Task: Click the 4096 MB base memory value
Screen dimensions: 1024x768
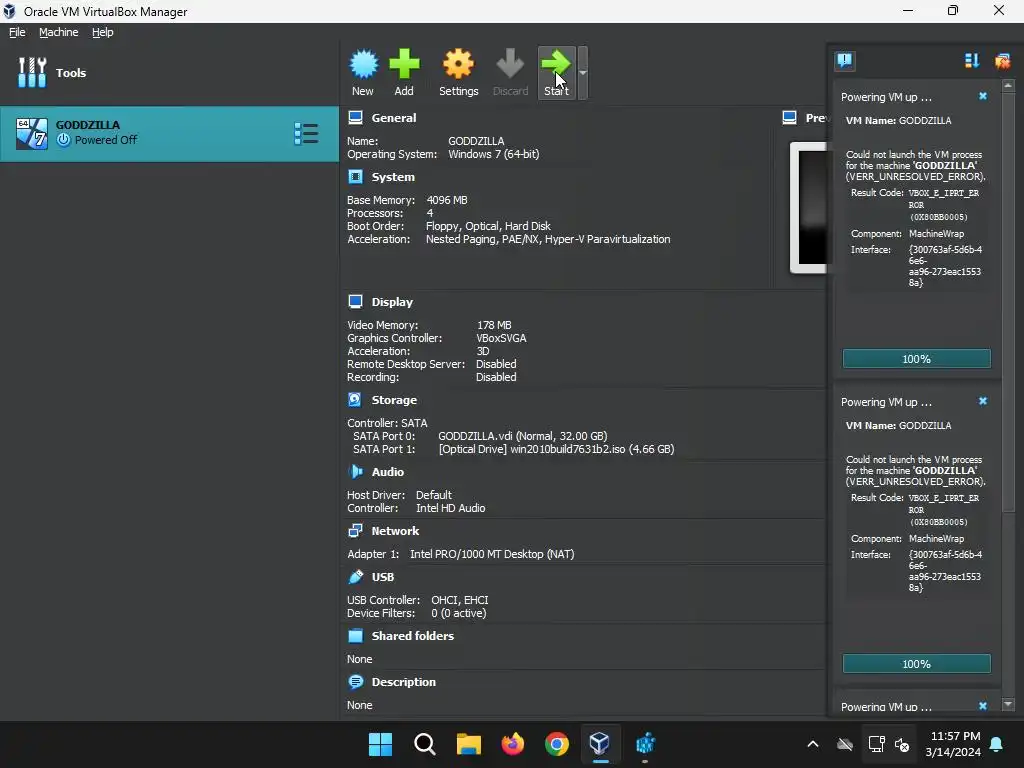Action: click(x=447, y=200)
